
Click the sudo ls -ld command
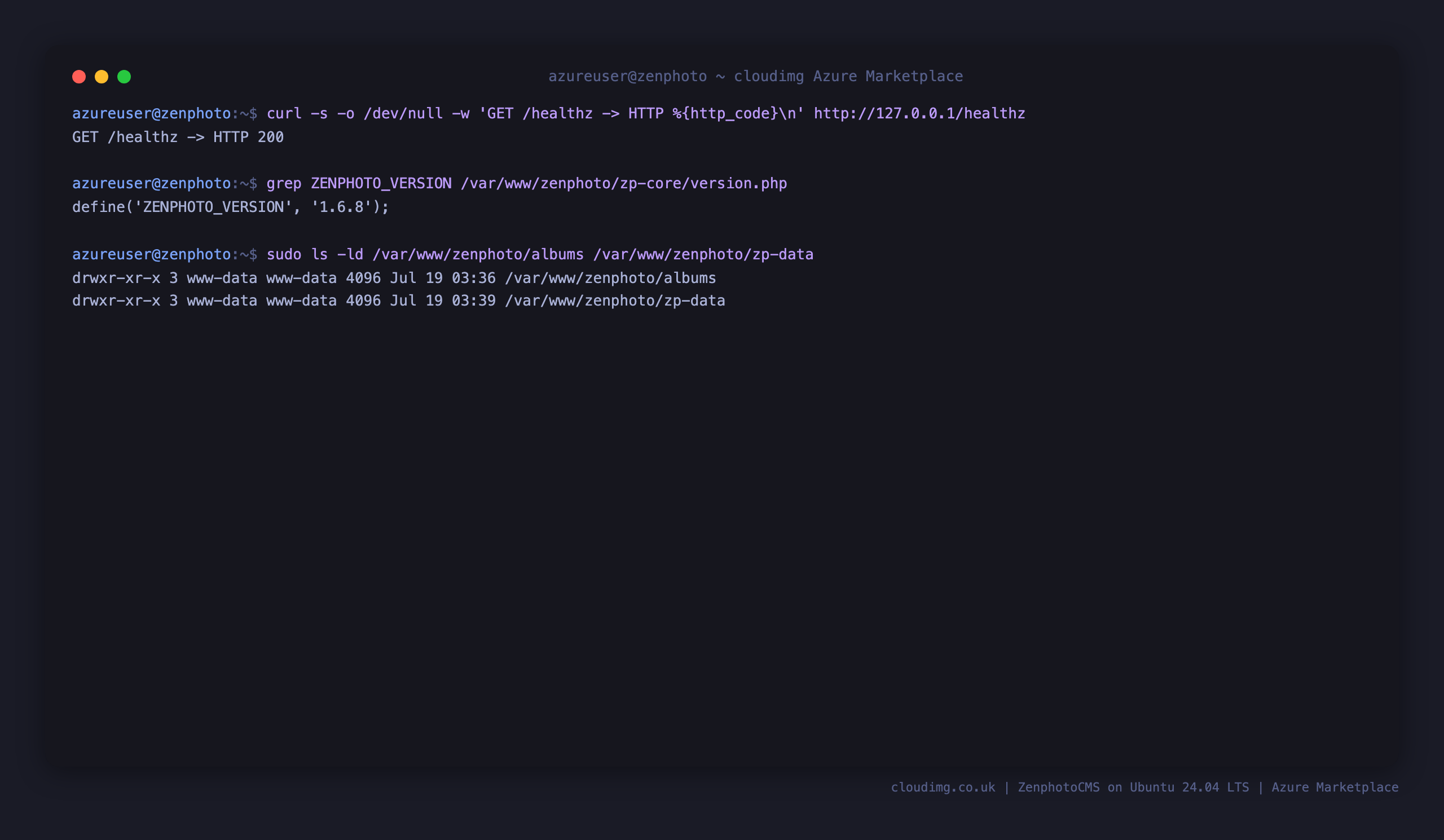540,255
